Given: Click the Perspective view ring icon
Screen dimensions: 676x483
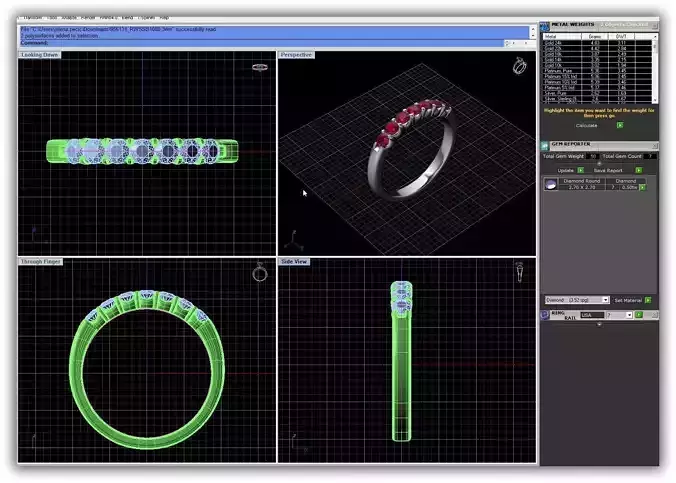Looking at the screenshot, I should (520, 66).
